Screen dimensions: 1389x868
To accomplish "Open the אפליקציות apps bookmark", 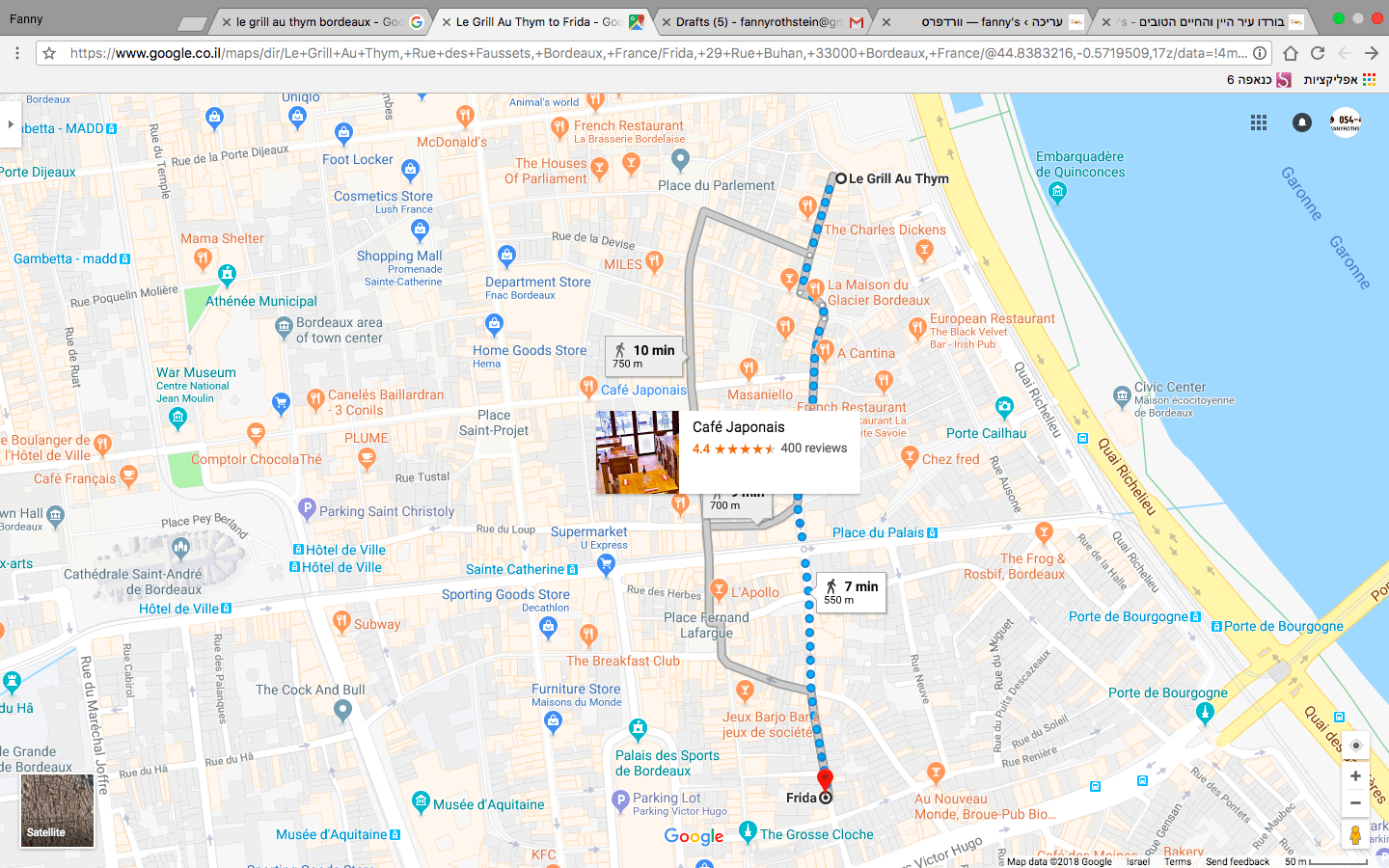I will [1340, 80].
